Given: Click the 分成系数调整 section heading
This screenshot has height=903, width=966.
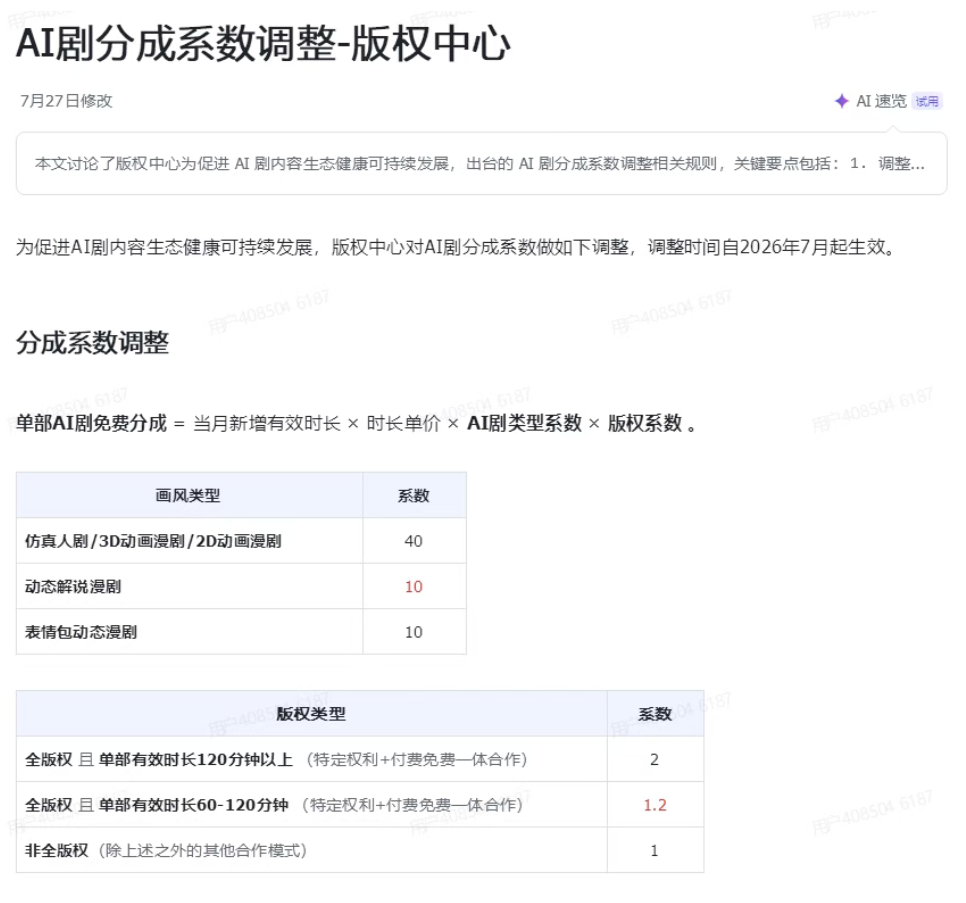Looking at the screenshot, I should pos(92,342).
